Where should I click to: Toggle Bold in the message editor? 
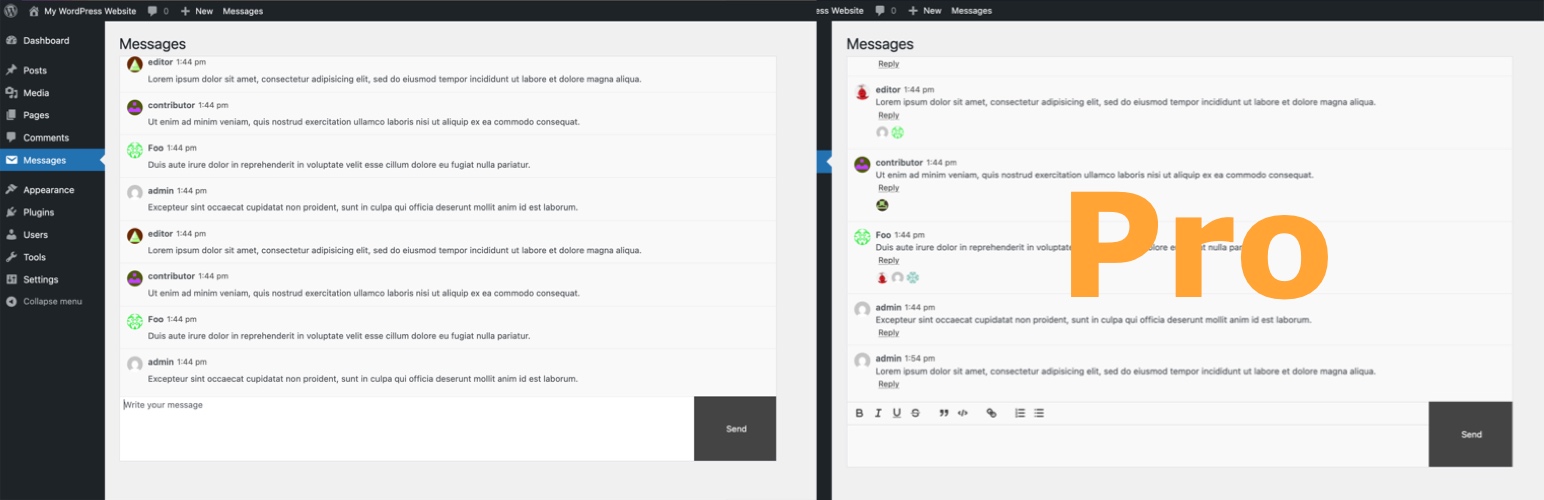coord(859,413)
